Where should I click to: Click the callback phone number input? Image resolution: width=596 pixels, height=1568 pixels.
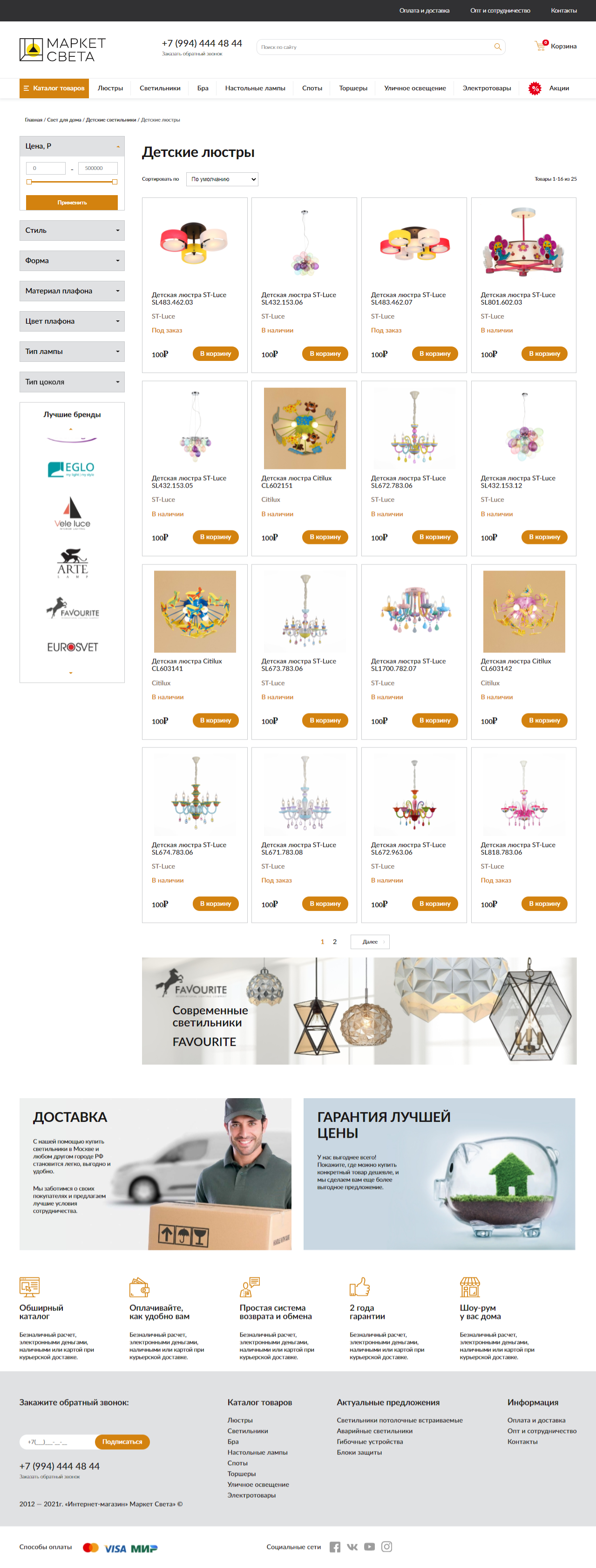click(58, 1442)
